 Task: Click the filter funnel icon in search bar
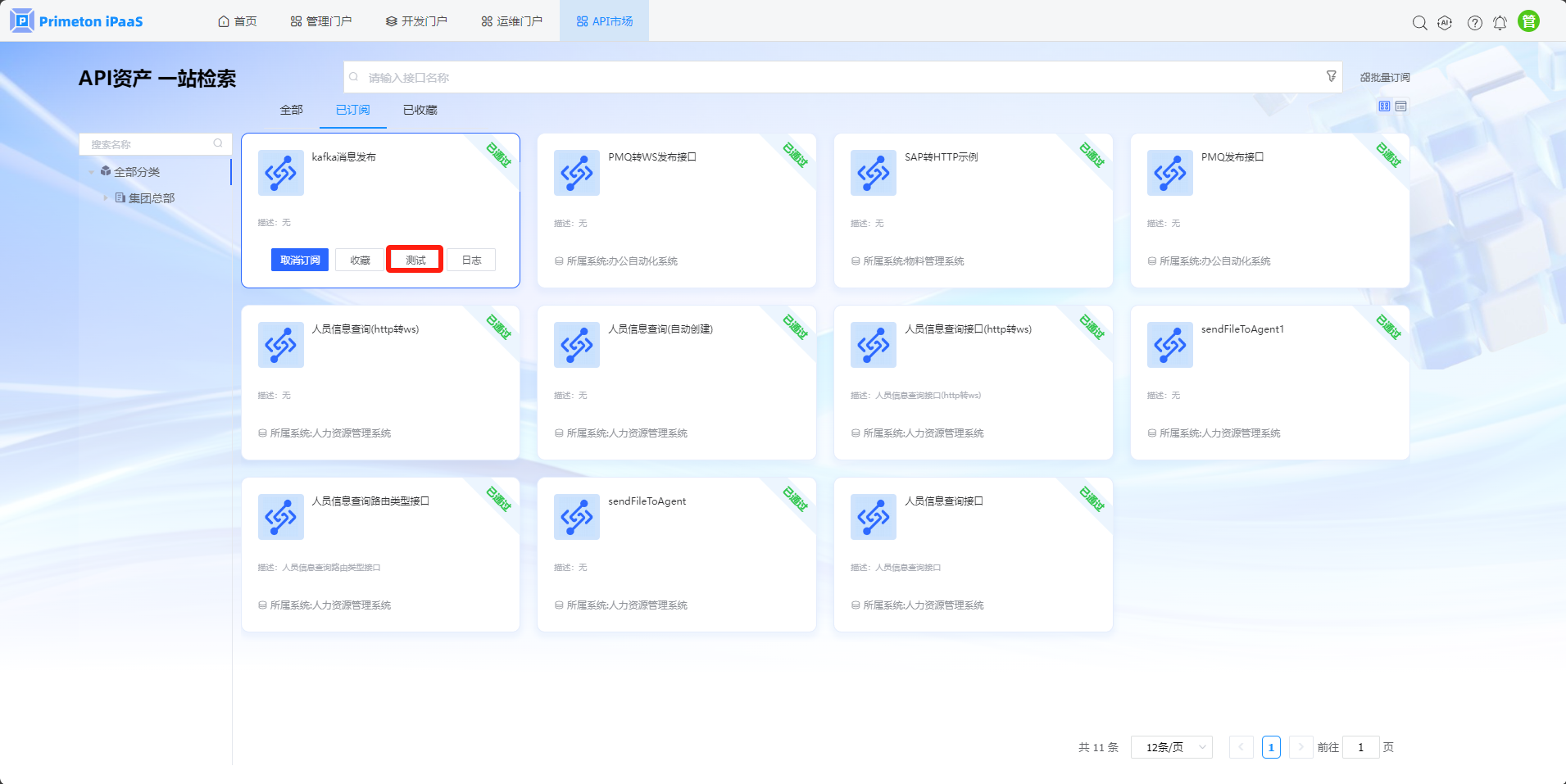coord(1331,76)
